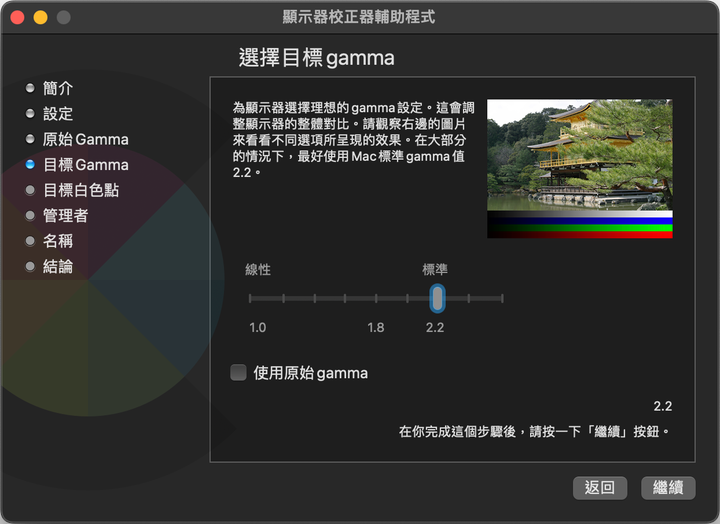The image size is (720, 524).
Task: Select the 簡介 step in sidebar
Action: (58, 88)
